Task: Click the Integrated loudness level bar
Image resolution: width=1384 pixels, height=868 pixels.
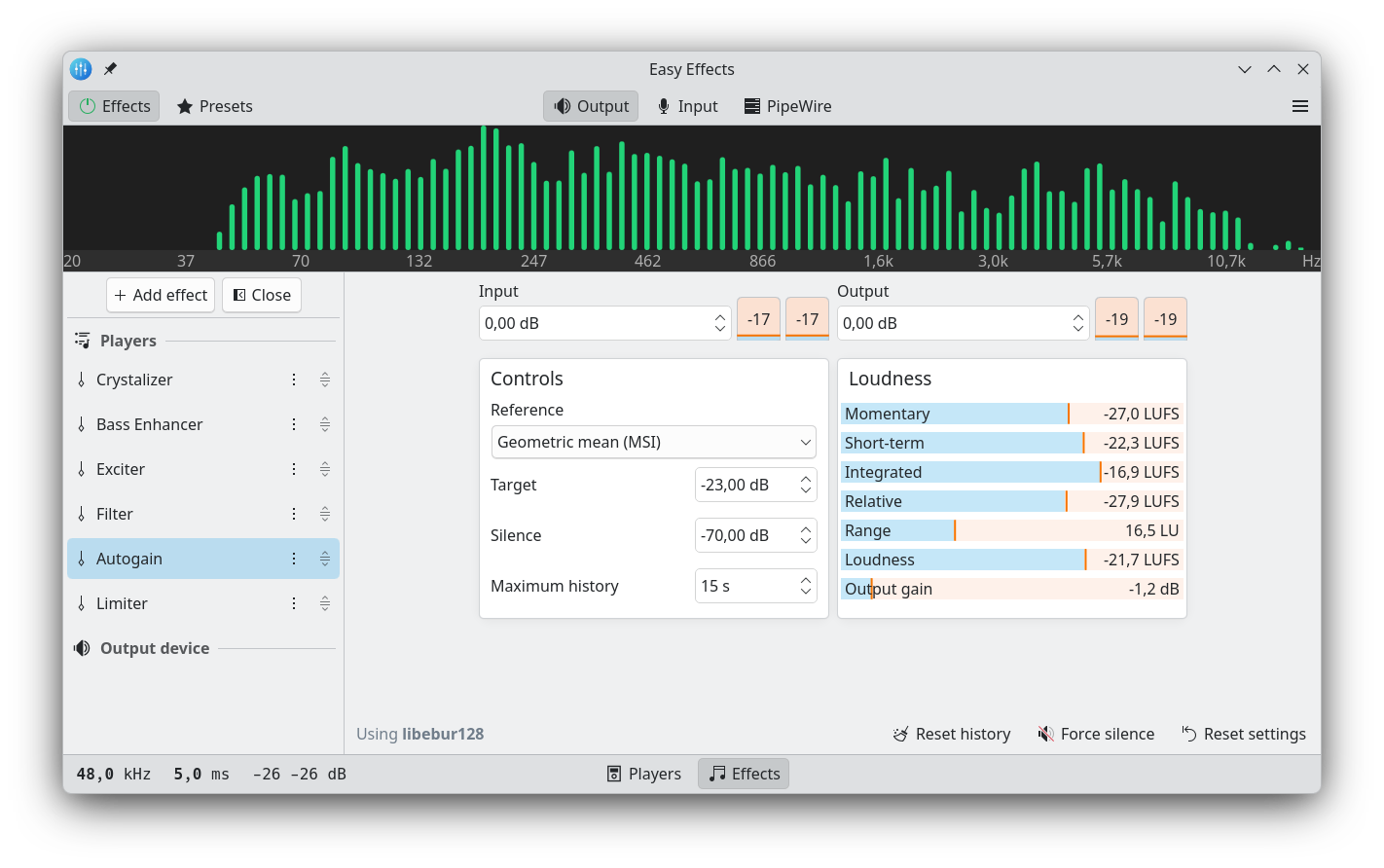Action: click(x=1011, y=472)
